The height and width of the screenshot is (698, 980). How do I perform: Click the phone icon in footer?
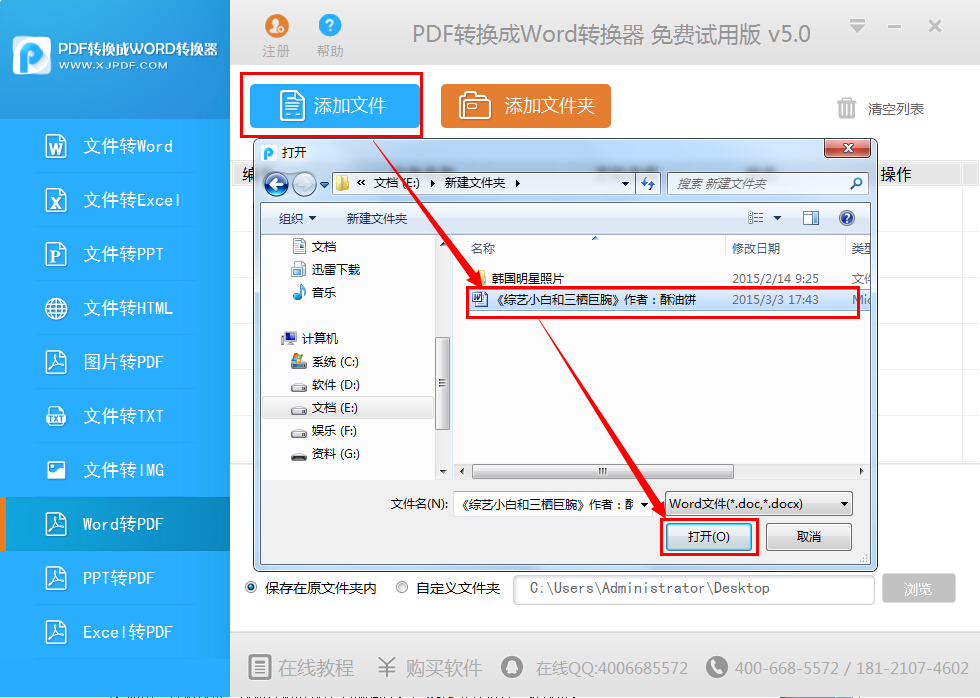tap(716, 667)
